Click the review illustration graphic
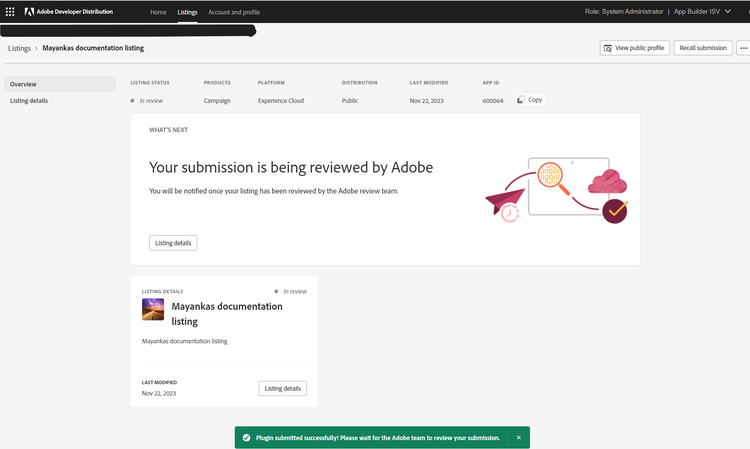 pyautogui.click(x=556, y=190)
